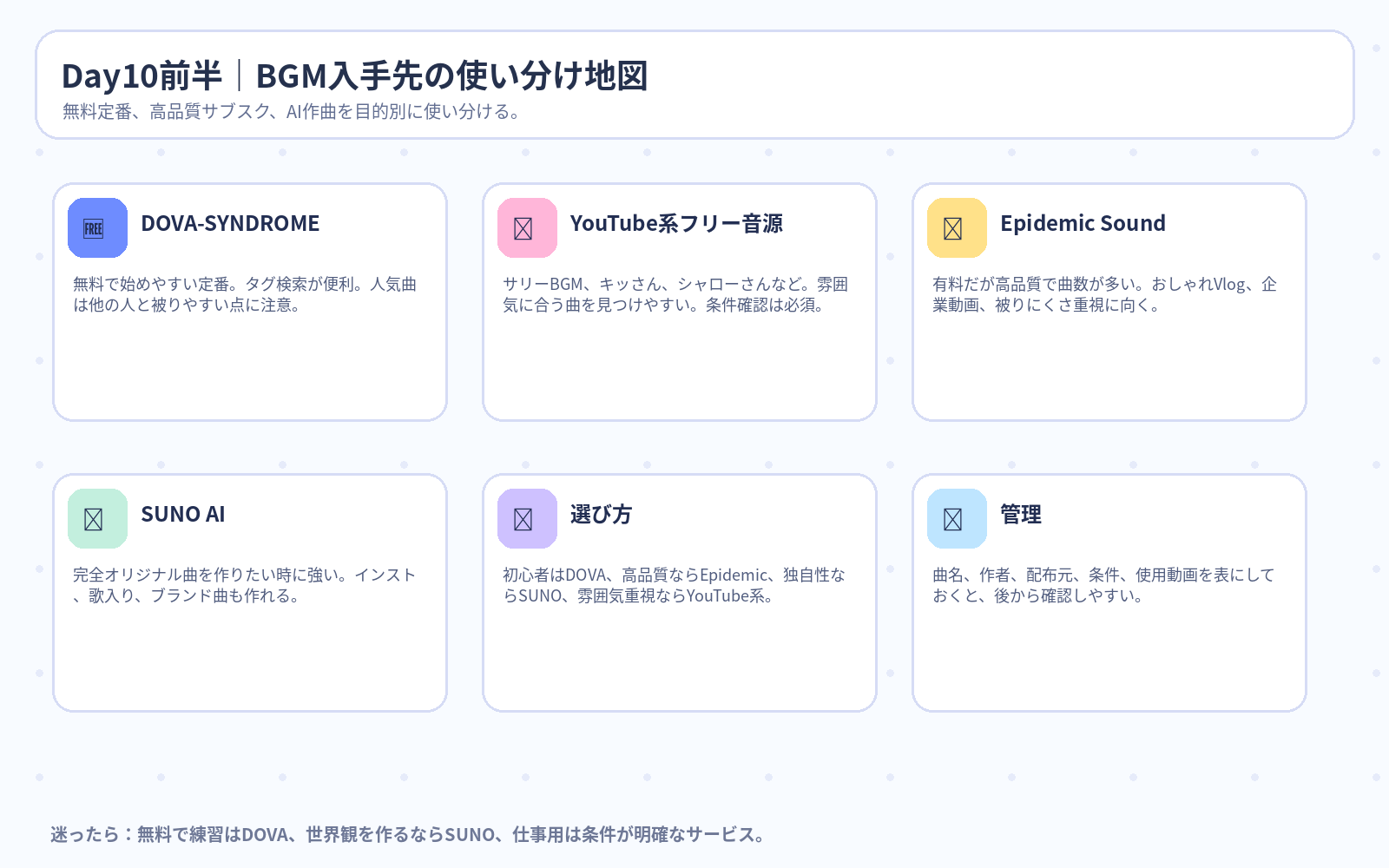
Task: Click the yellow icon beside Epidemic Sound
Action: pos(957,228)
